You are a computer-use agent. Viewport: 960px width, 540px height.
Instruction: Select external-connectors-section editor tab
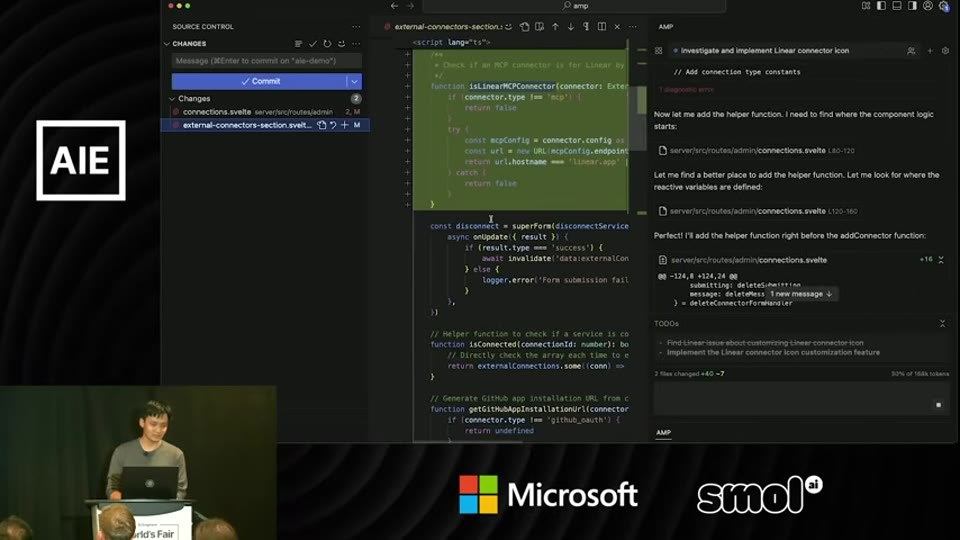point(446,27)
